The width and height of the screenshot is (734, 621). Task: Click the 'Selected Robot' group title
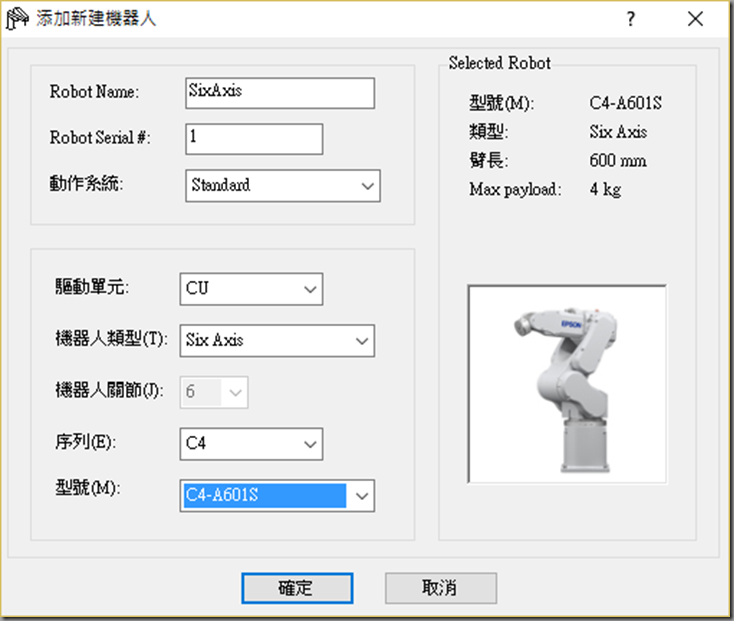499,63
